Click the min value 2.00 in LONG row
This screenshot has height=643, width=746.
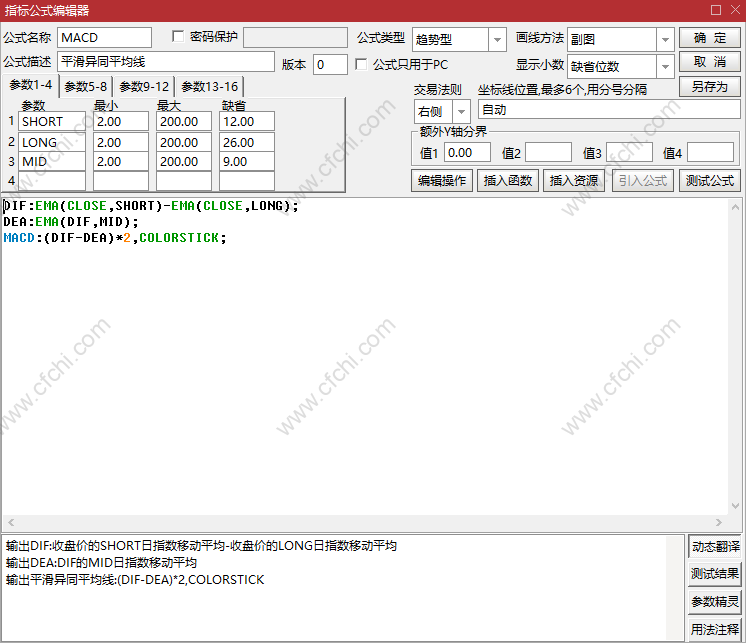121,142
